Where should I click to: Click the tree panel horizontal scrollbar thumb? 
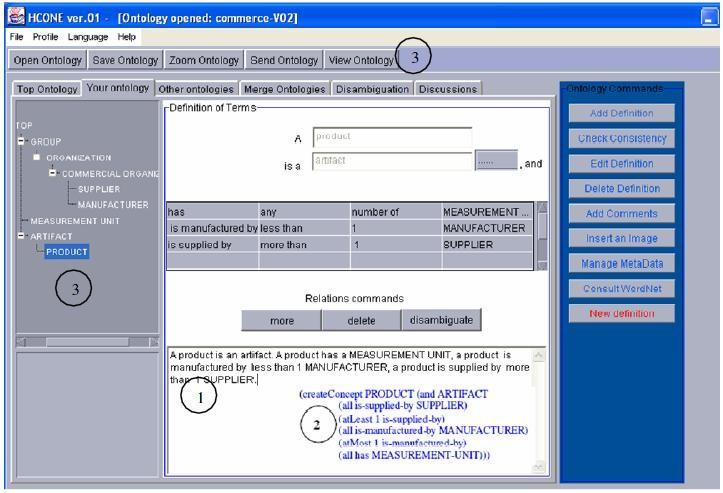click(x=87, y=342)
